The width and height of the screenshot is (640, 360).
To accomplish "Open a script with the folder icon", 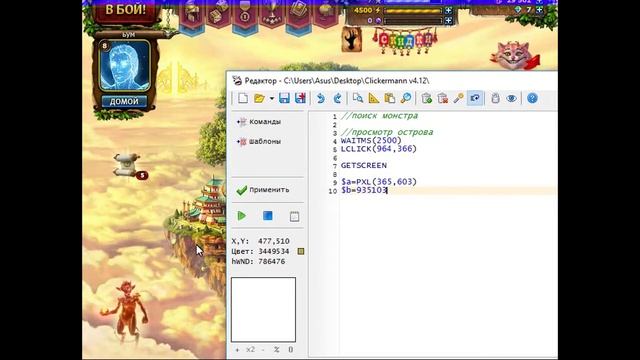I will [x=259, y=98].
